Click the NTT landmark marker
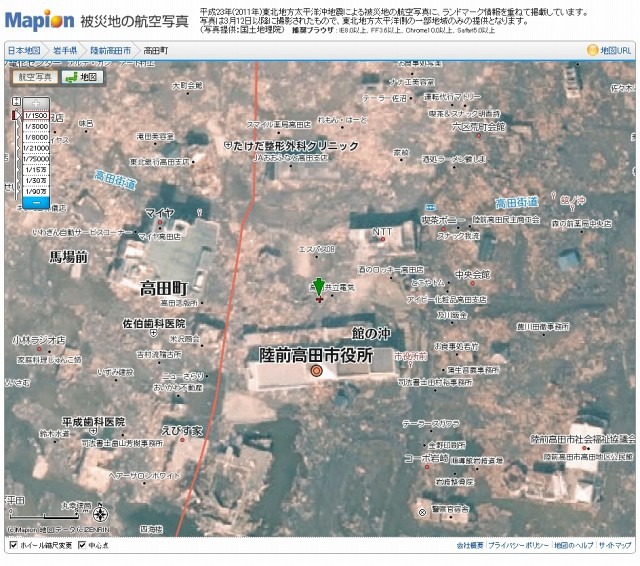 [x=383, y=240]
